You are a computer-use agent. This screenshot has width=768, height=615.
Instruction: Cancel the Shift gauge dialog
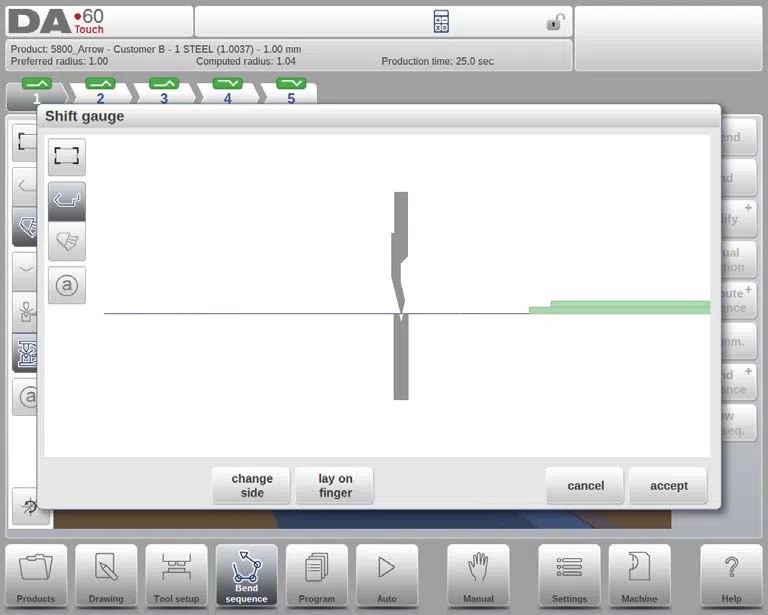pyautogui.click(x=585, y=486)
